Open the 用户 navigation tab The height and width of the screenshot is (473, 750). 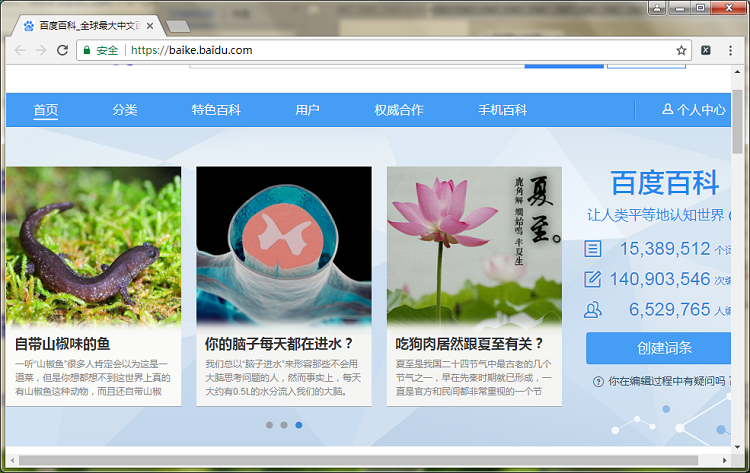[x=307, y=110]
